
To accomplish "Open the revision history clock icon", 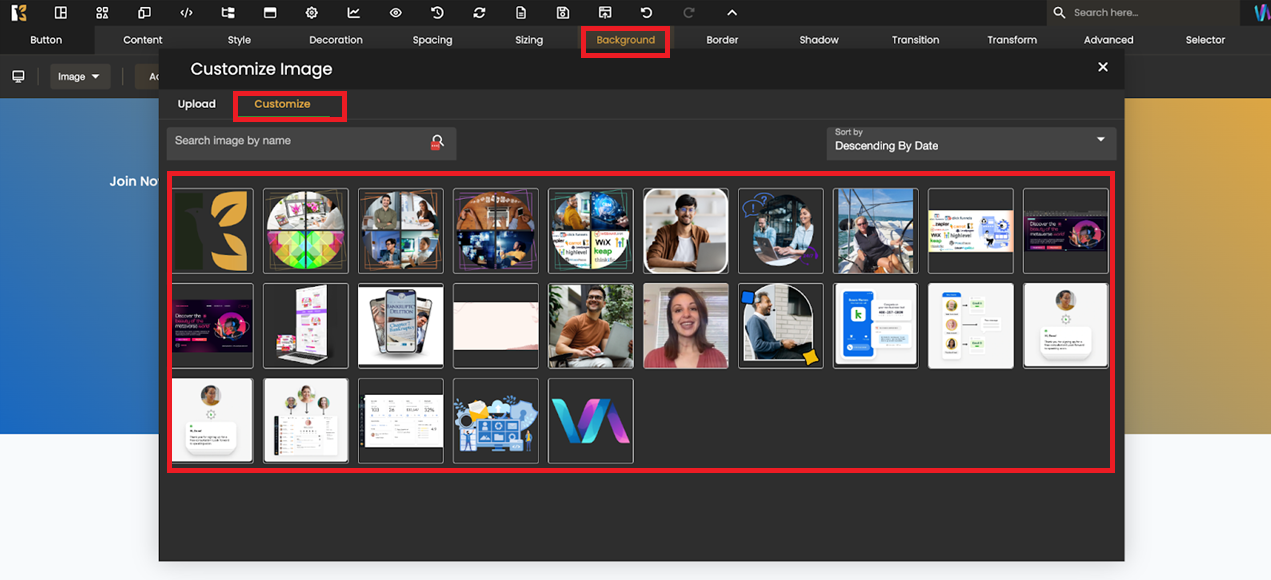I will click(438, 13).
